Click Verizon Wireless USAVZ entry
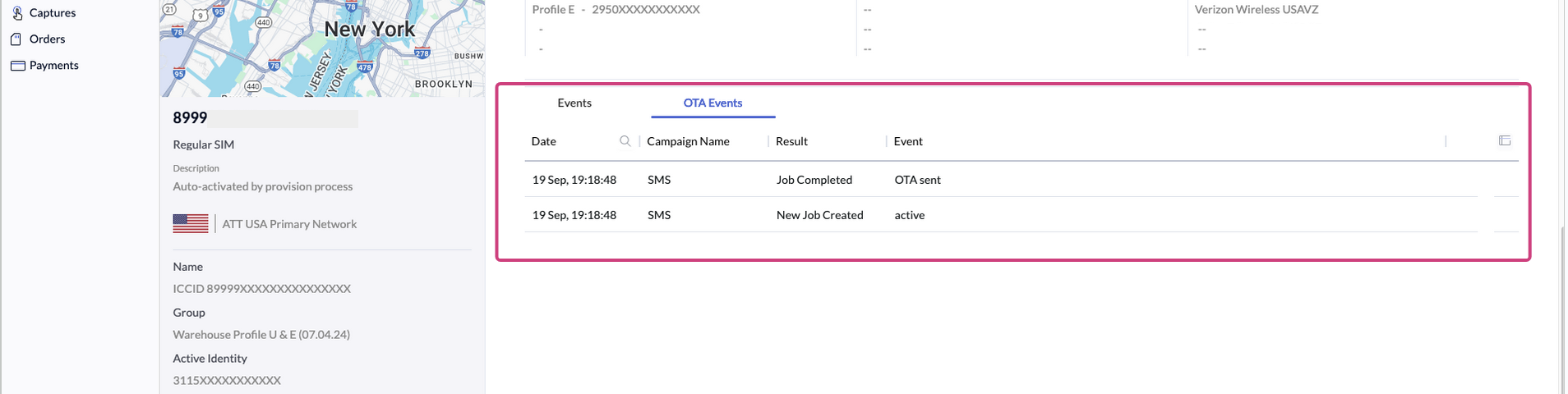This screenshot has width=1568, height=394. [1256, 10]
